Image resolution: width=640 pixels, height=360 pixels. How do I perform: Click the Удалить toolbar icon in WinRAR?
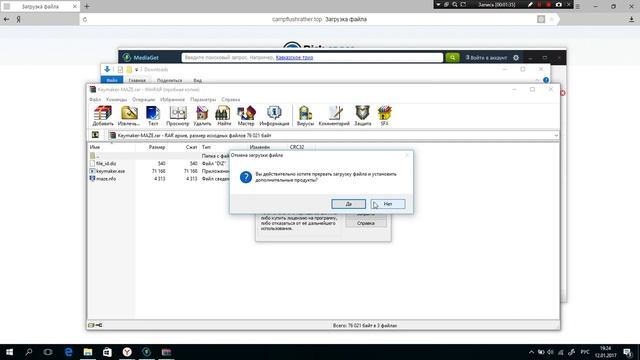tap(202, 116)
